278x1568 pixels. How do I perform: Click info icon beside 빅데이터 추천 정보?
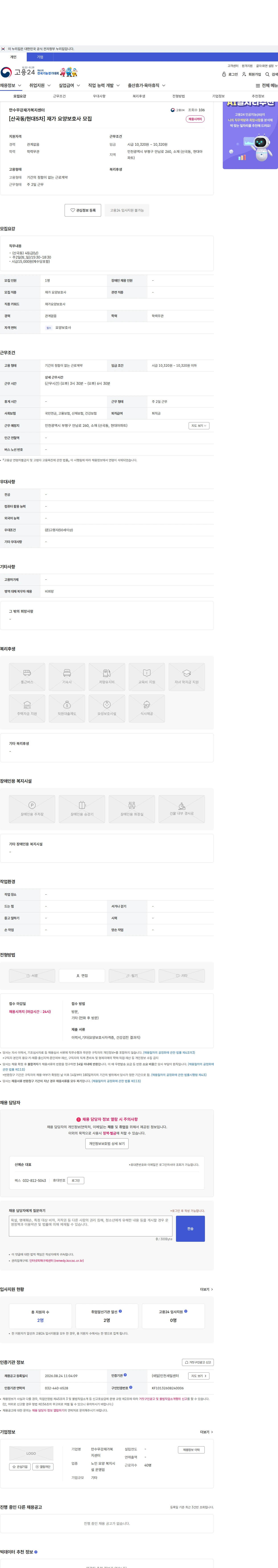tap(35, 1552)
